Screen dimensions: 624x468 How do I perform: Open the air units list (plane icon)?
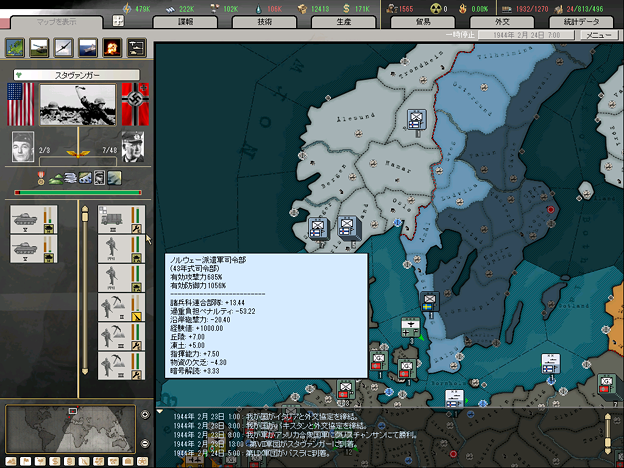click(x=64, y=47)
